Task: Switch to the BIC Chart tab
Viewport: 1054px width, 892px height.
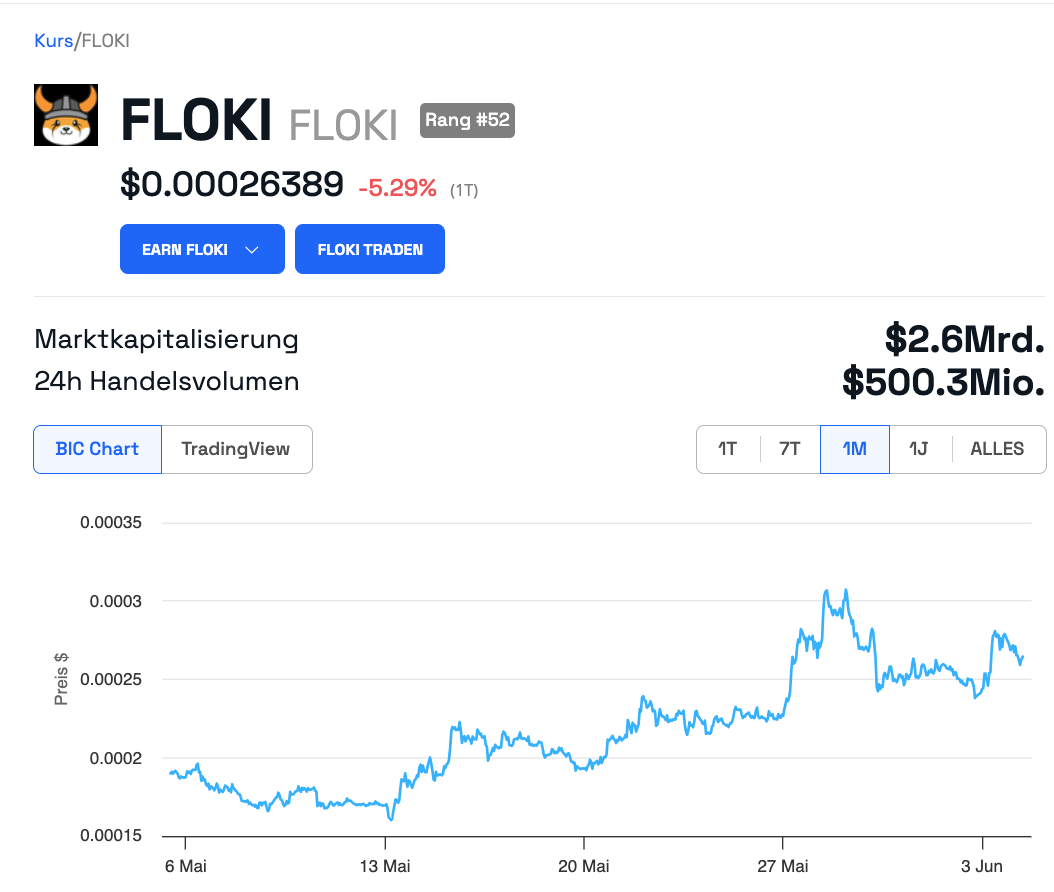Action: [97, 449]
